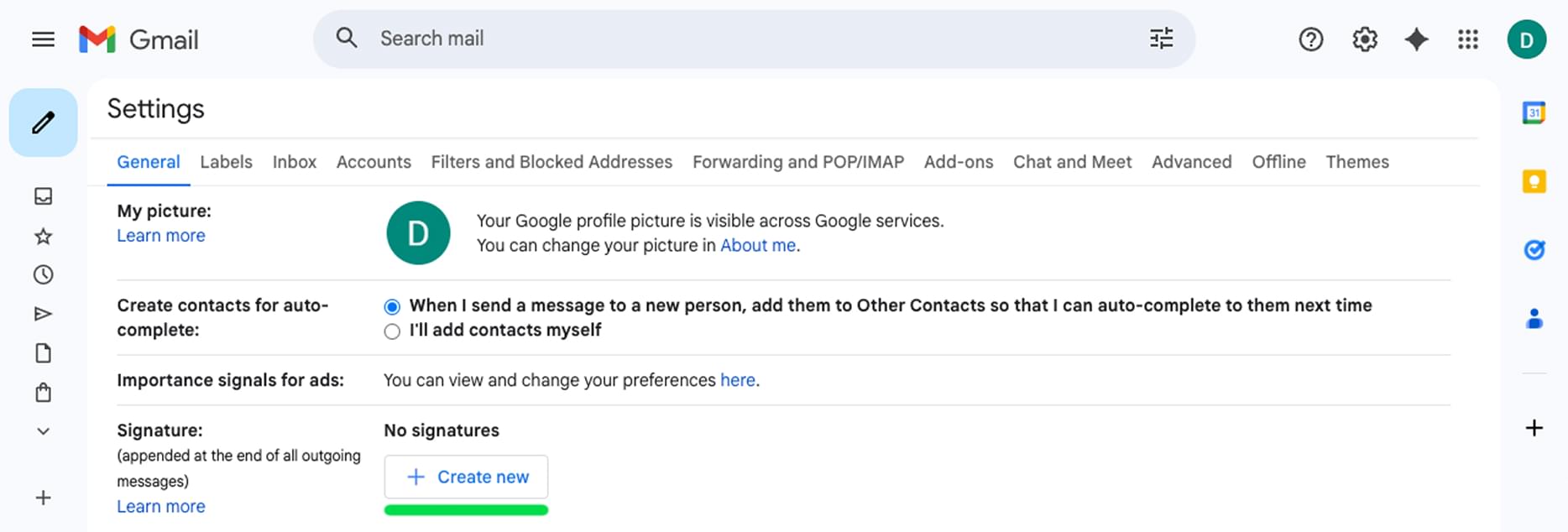Switch to the Labels tab

click(x=226, y=162)
